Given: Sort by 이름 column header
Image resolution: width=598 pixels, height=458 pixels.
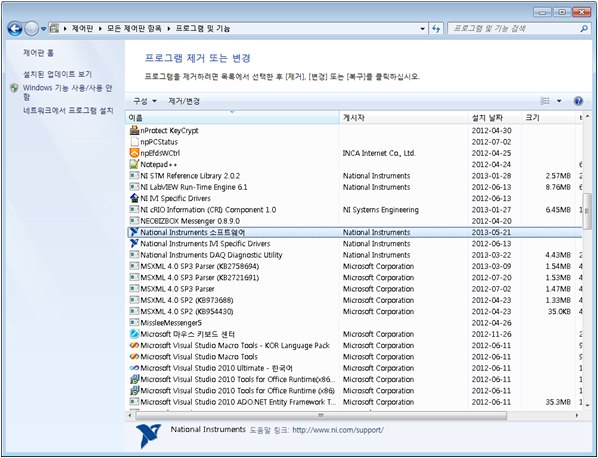Looking at the screenshot, I should click(x=232, y=118).
